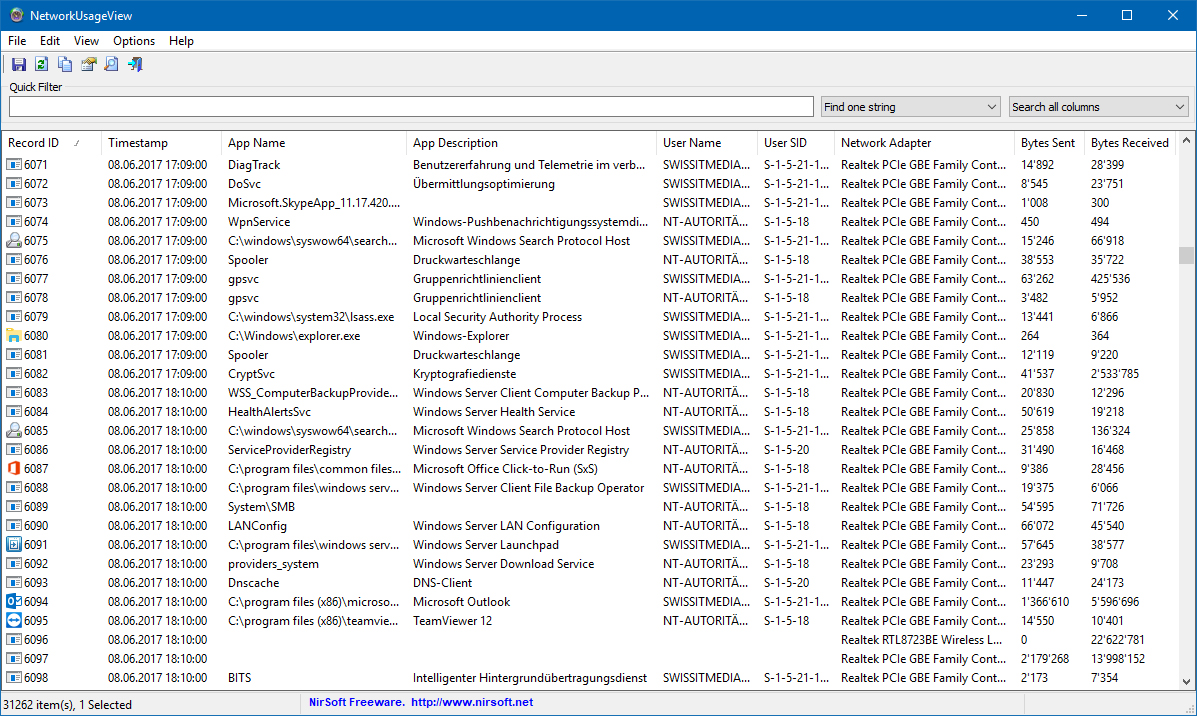Screen dimensions: 1197x716
Task: Click the System\SMB app name cell
Action: (x=261, y=507)
